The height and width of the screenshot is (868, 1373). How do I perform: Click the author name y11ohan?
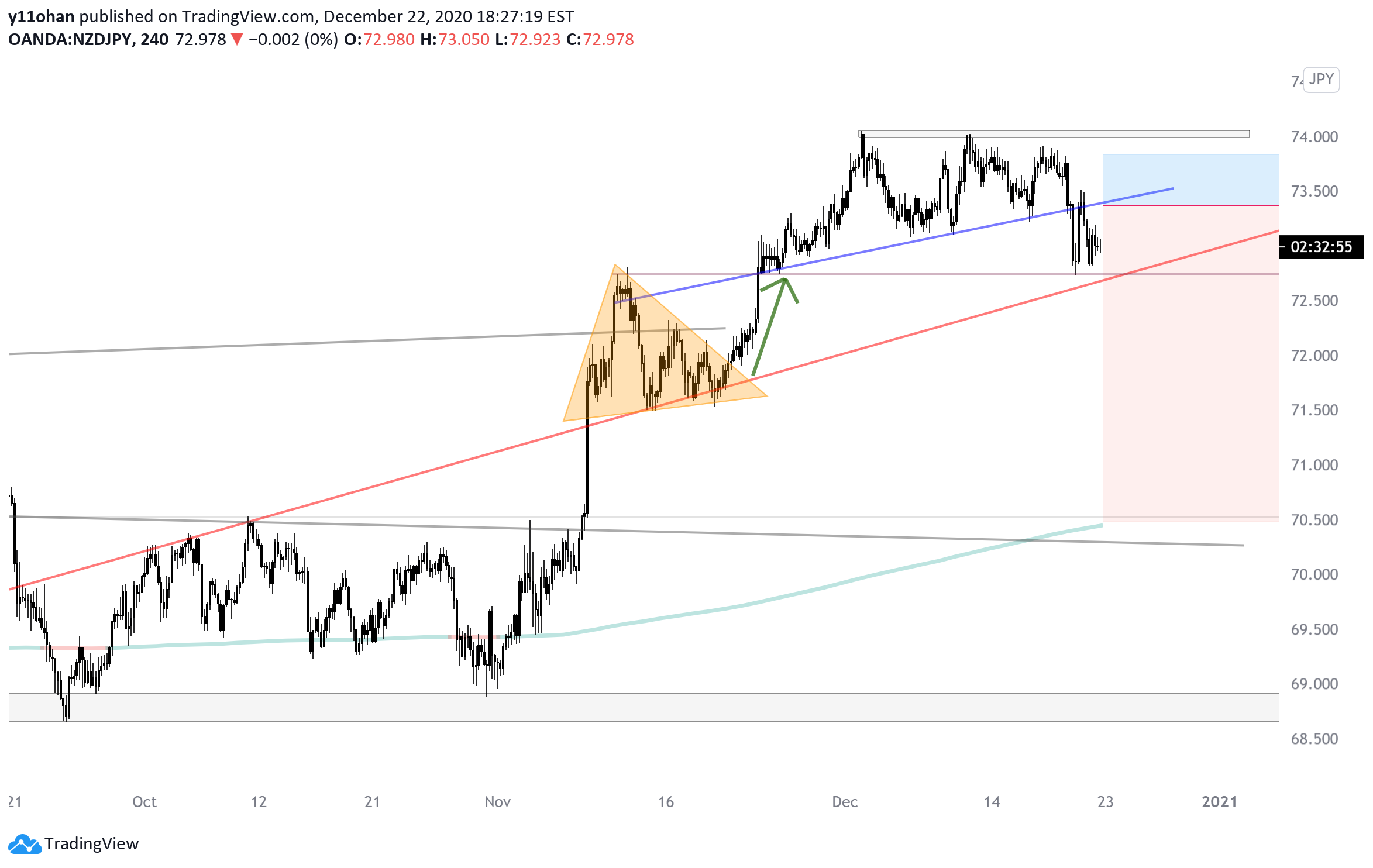pyautogui.click(x=42, y=16)
